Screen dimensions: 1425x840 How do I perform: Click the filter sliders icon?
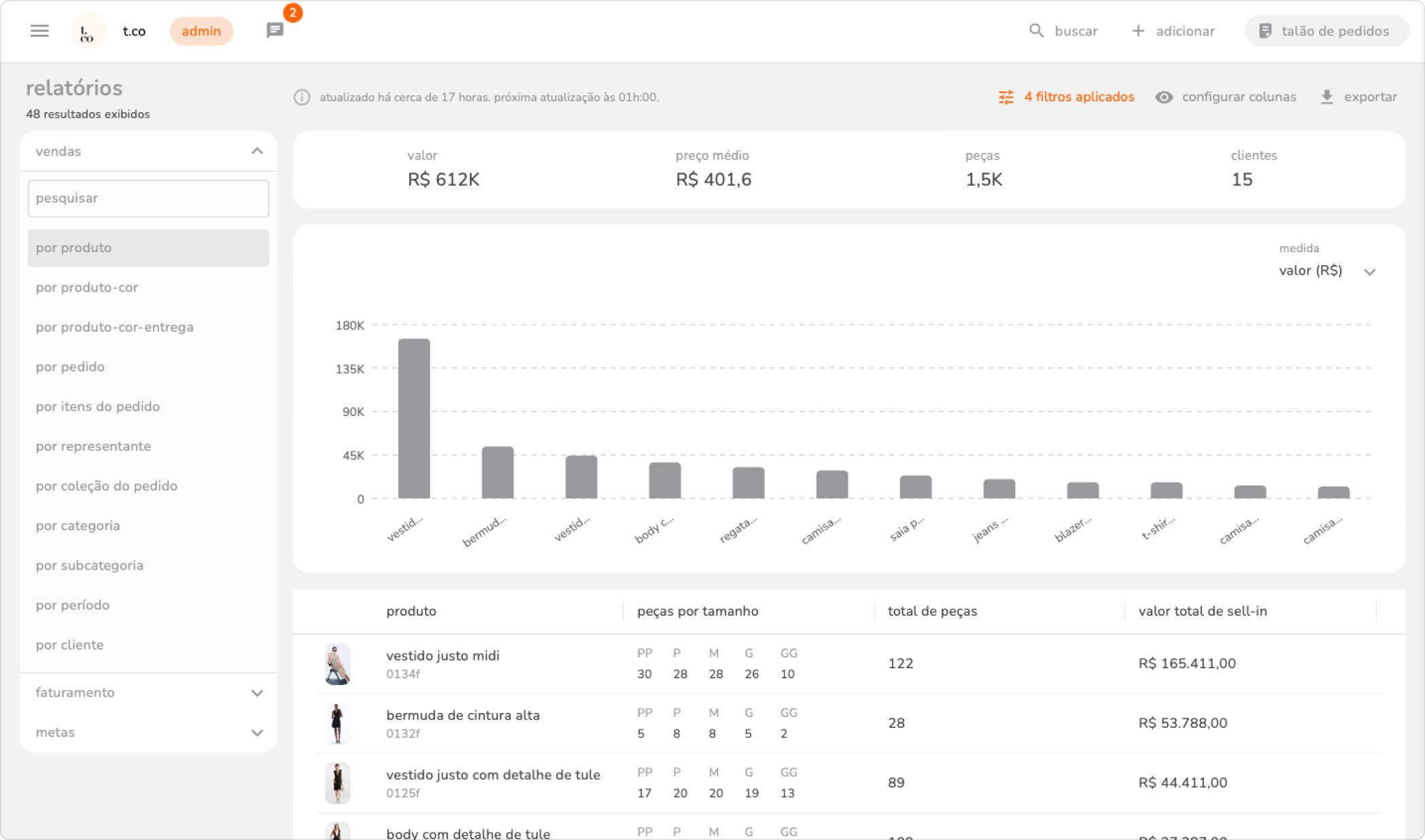click(x=1006, y=97)
